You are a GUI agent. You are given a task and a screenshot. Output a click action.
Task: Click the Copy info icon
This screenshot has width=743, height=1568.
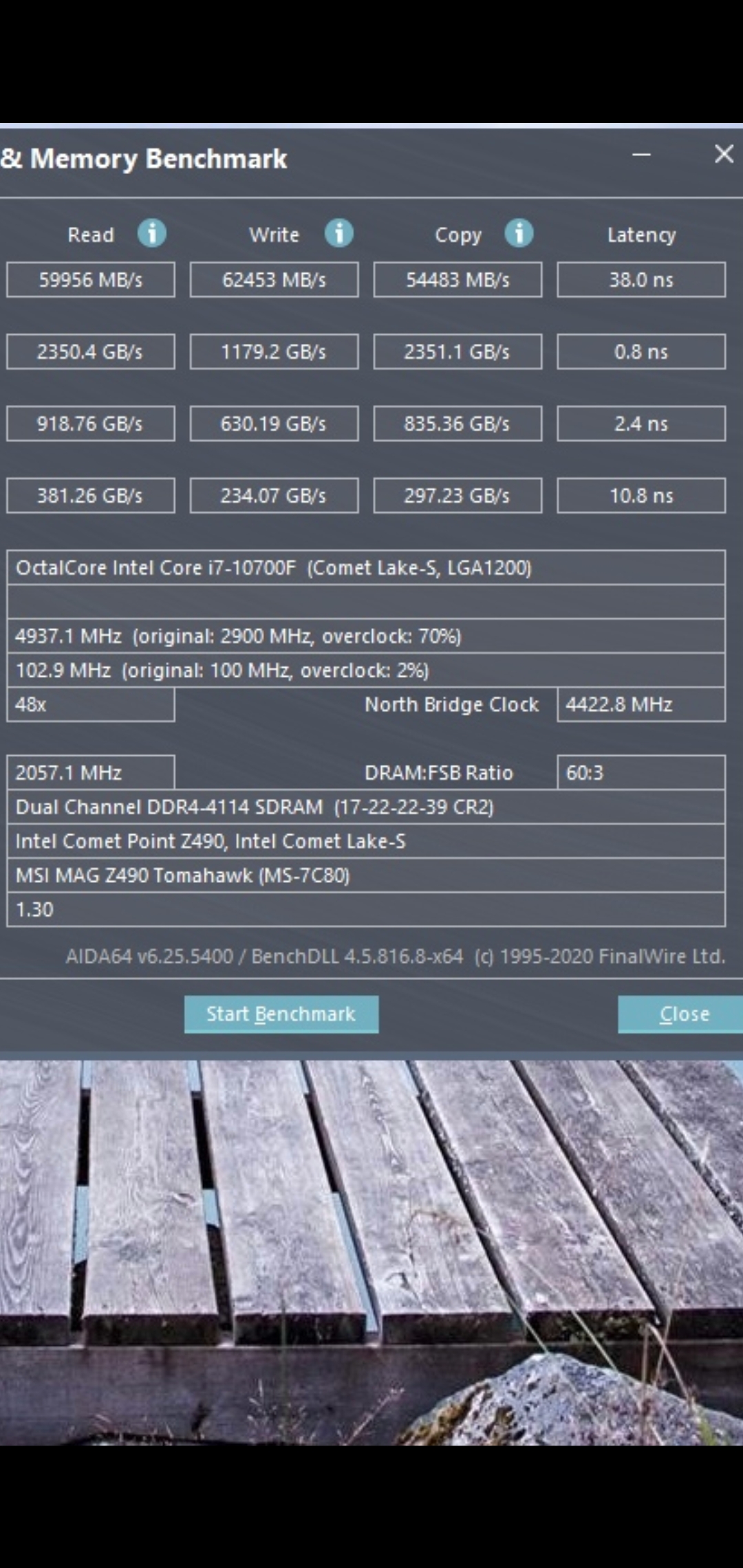pyautogui.click(x=519, y=234)
